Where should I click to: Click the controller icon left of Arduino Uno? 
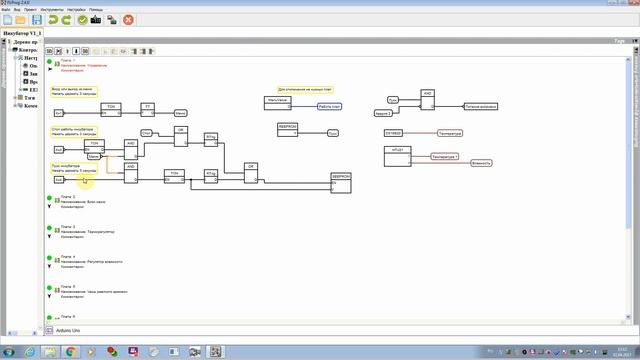point(49,330)
